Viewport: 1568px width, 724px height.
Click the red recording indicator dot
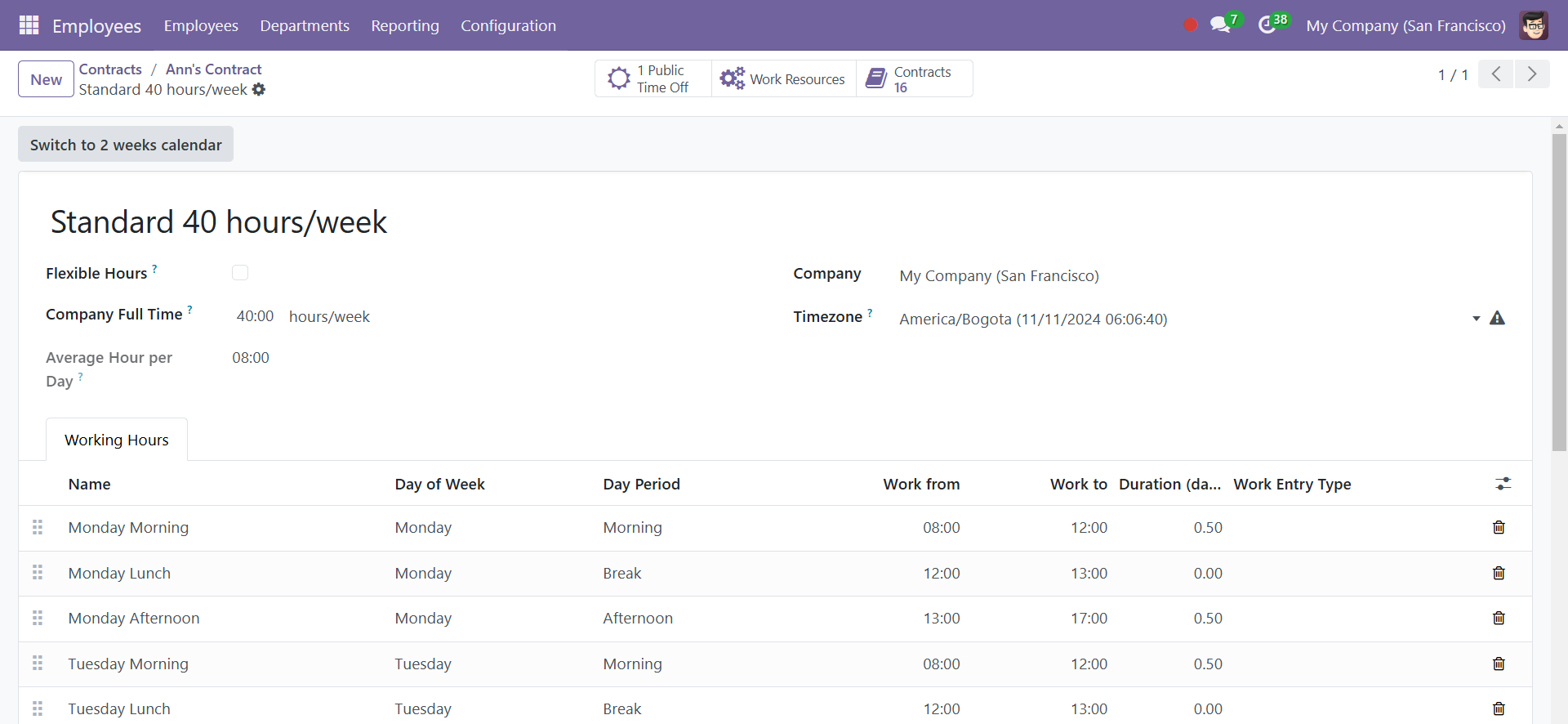(x=1191, y=25)
